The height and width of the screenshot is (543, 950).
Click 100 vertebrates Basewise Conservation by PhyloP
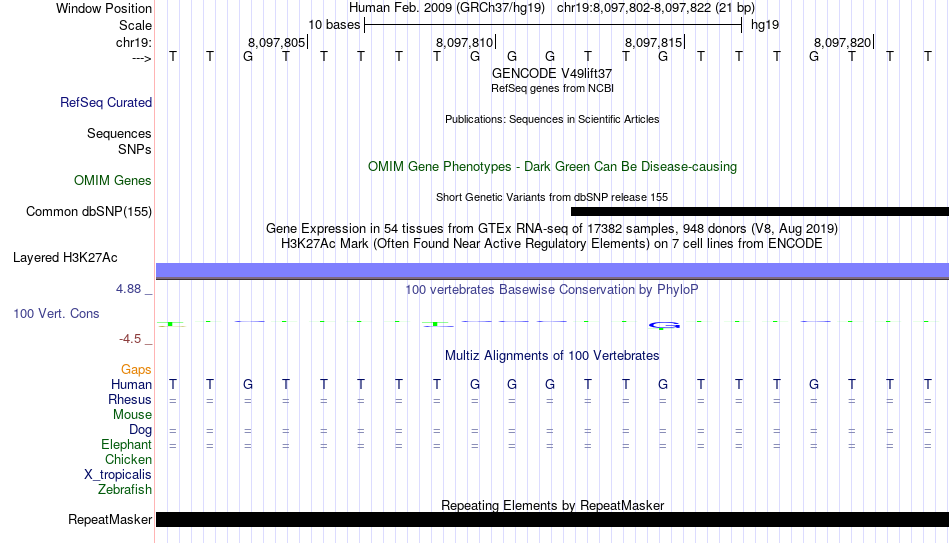(x=552, y=290)
